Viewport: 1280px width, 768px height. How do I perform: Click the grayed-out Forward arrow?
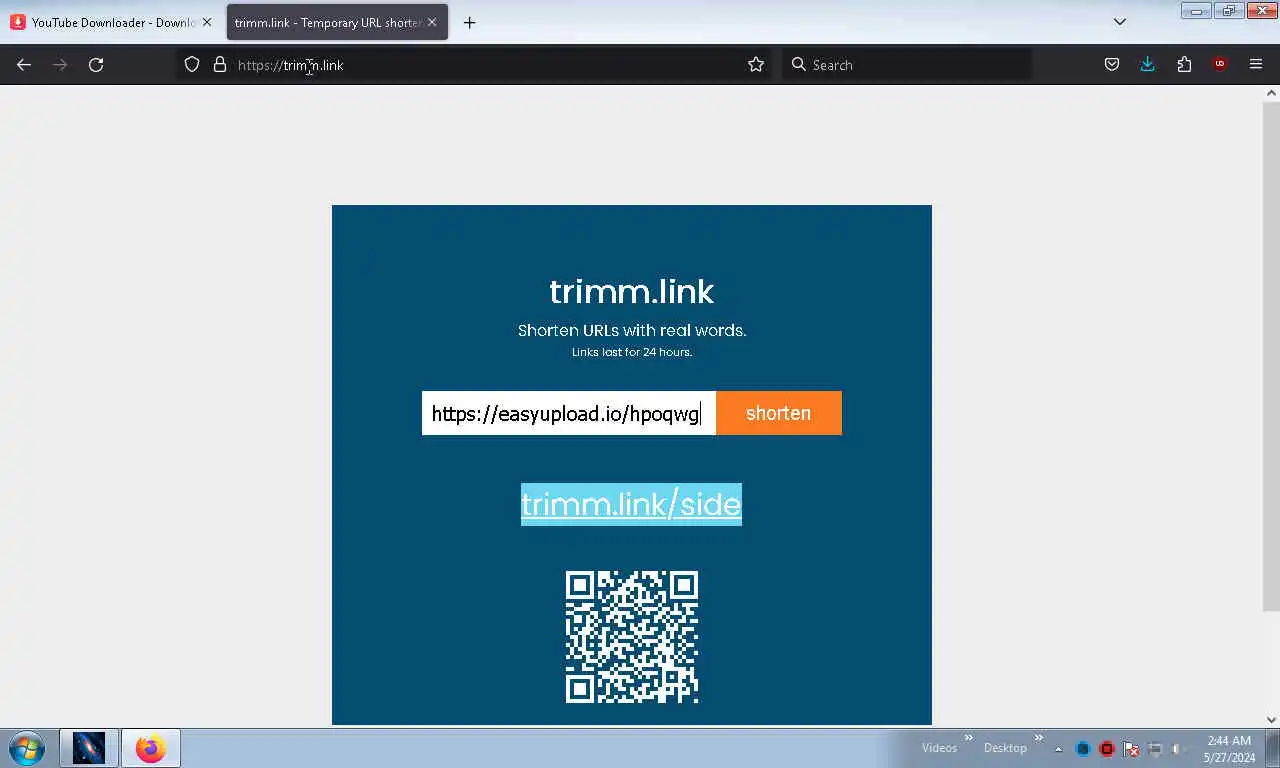[60, 64]
